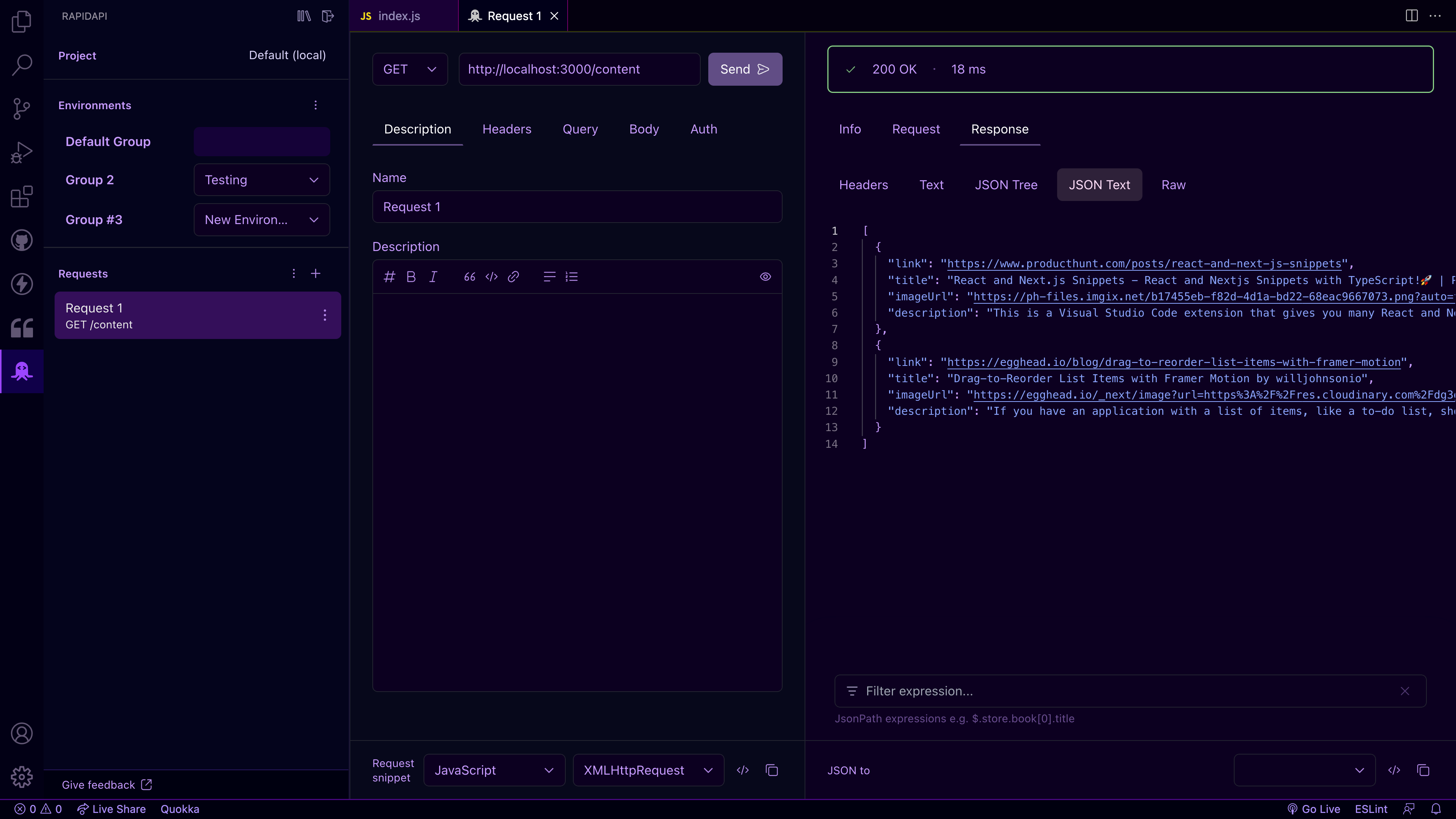Focus the request URL input field

pyautogui.click(x=579, y=69)
